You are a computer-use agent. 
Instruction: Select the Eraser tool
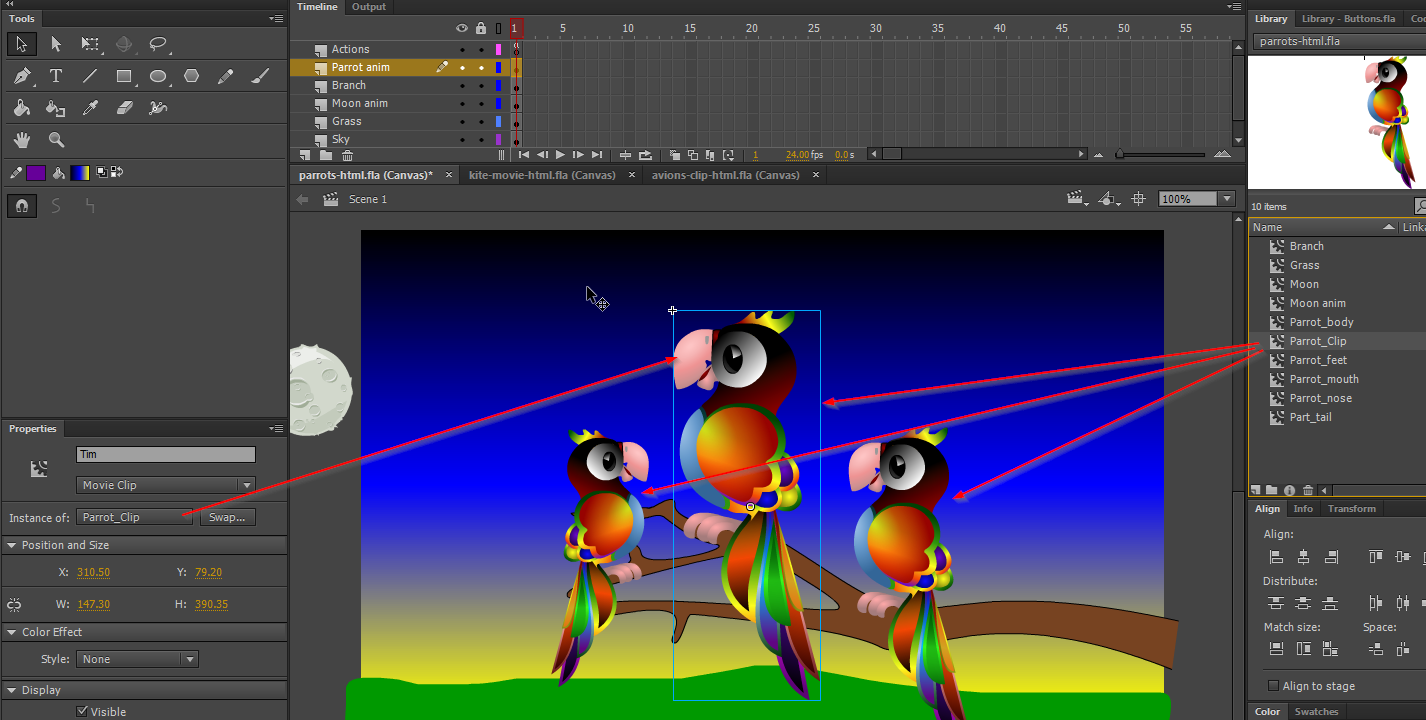pyautogui.click(x=124, y=108)
